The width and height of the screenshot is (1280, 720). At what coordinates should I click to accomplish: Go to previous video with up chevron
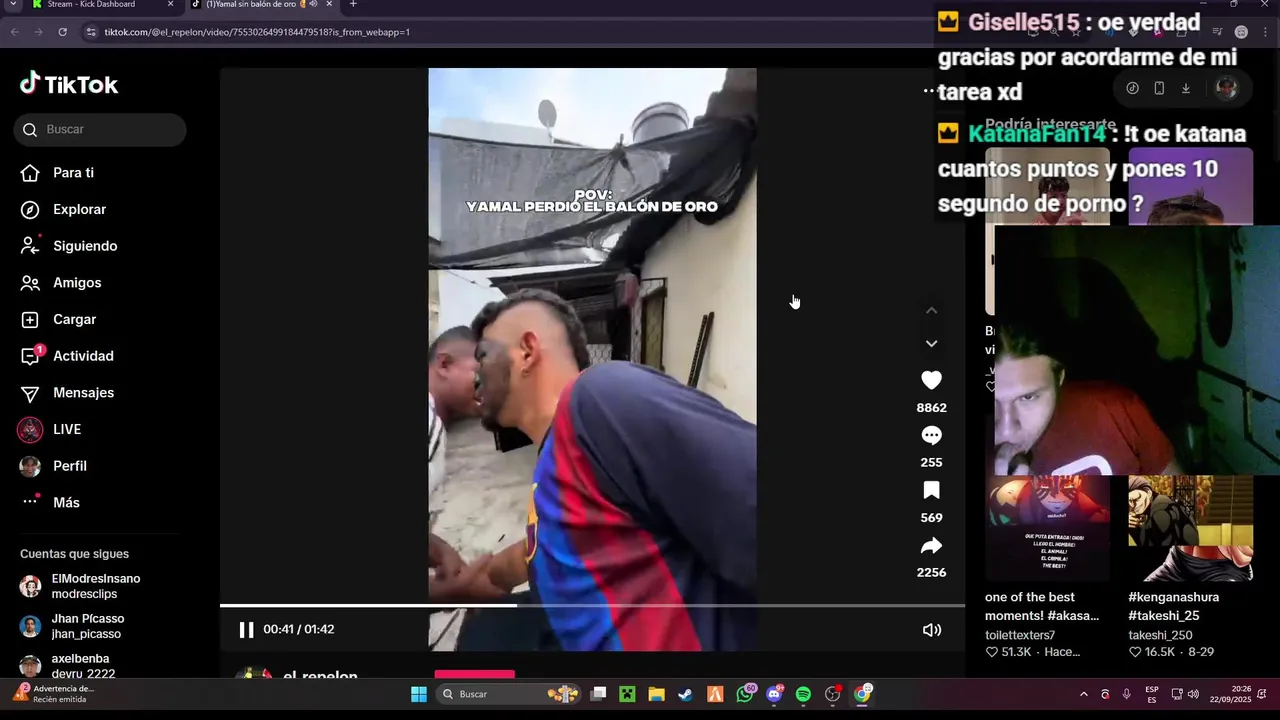(931, 310)
